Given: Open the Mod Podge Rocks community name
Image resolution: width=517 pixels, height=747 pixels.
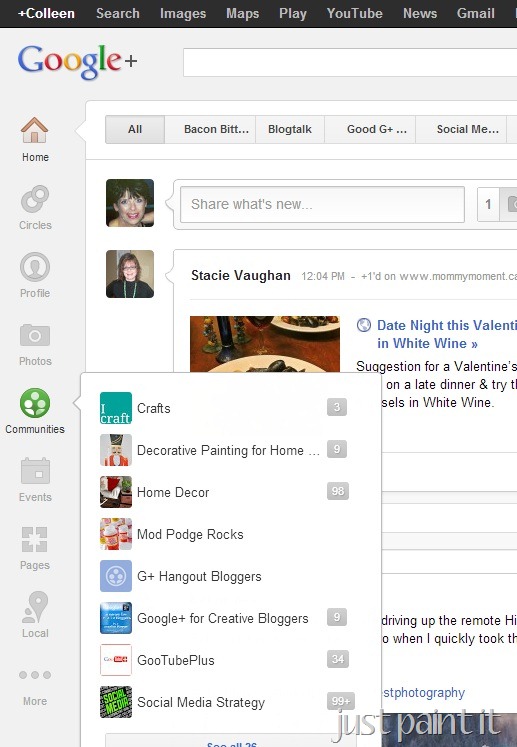Looking at the screenshot, I should 190,535.
